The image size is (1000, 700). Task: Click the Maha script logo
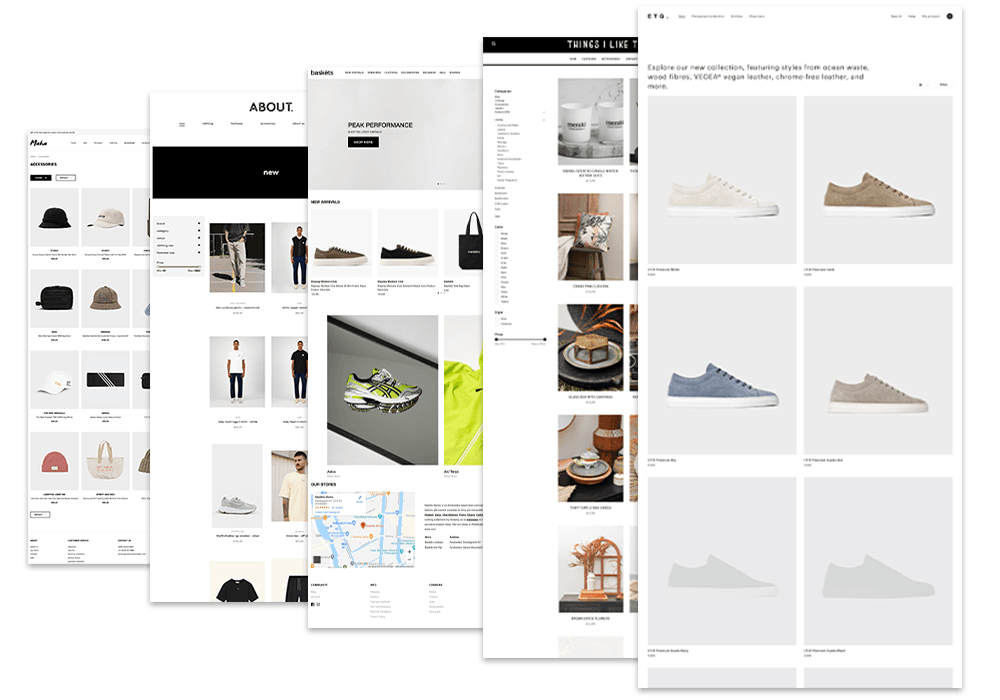[x=38, y=143]
